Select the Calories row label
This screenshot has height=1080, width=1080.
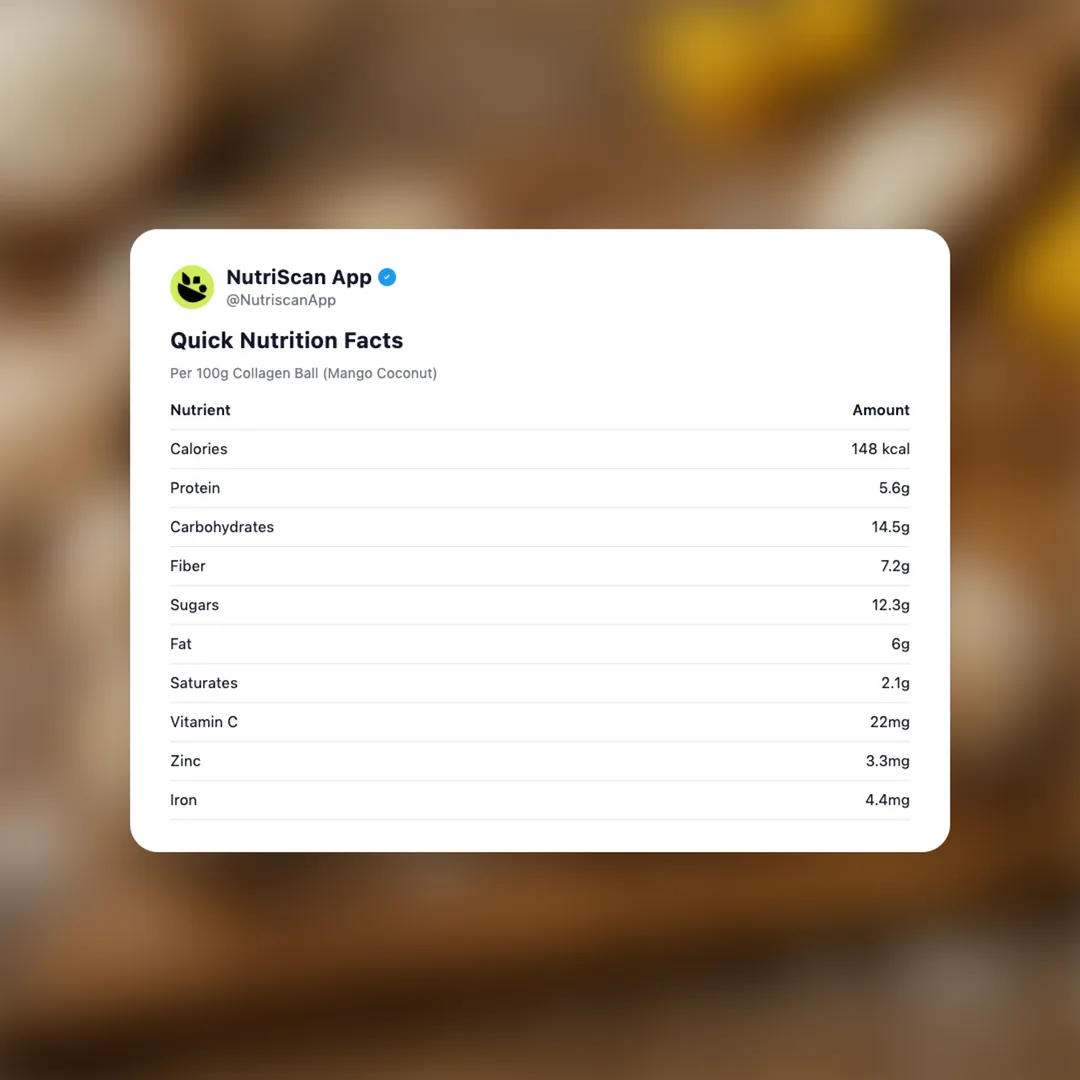click(x=198, y=449)
